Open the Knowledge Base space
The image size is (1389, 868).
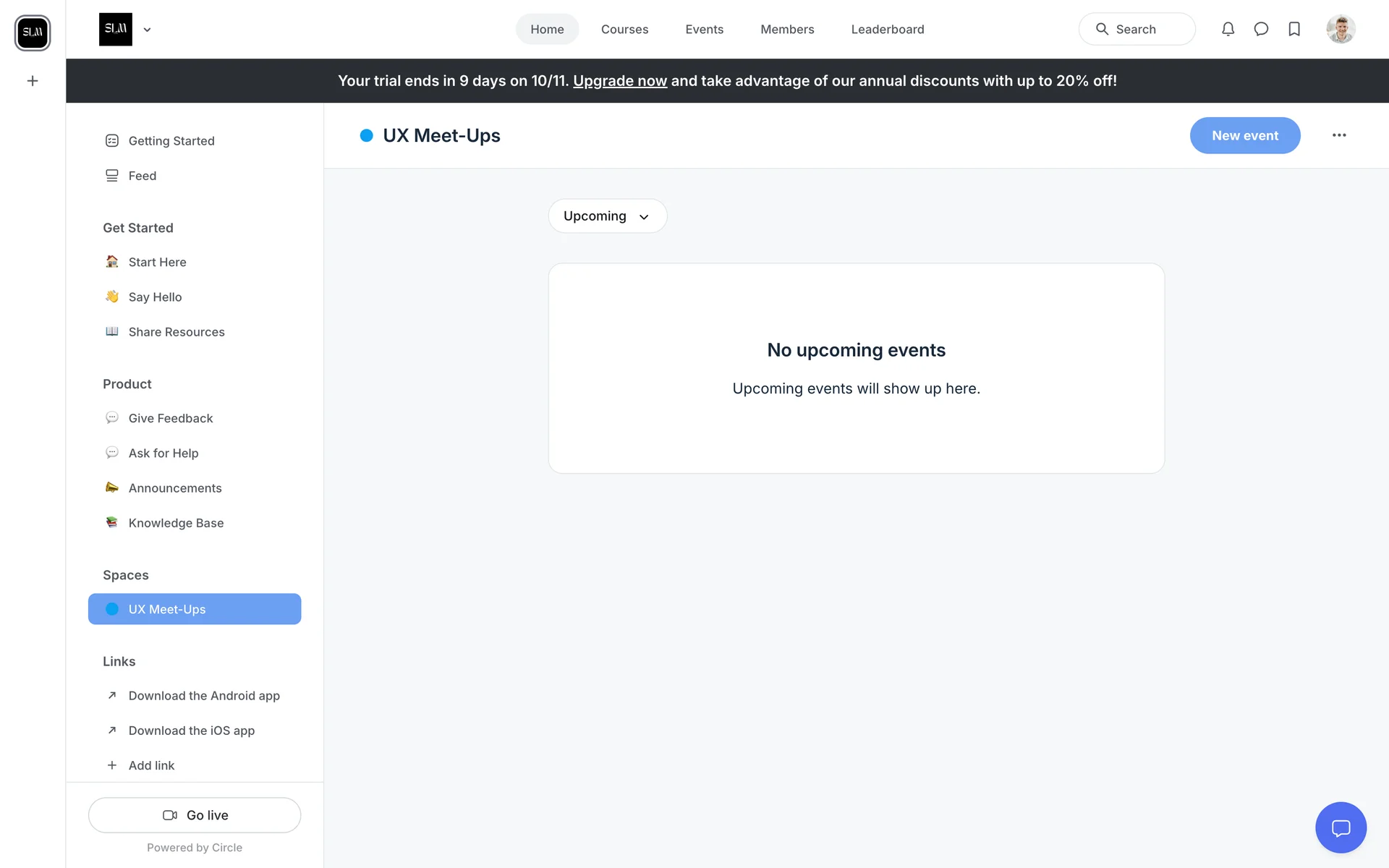coord(176,523)
